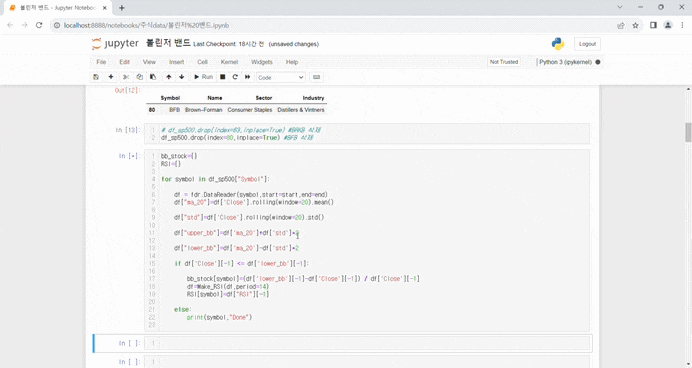The image size is (692, 368).
Task: Restart kernel and run all cells icon
Action: click(248, 77)
